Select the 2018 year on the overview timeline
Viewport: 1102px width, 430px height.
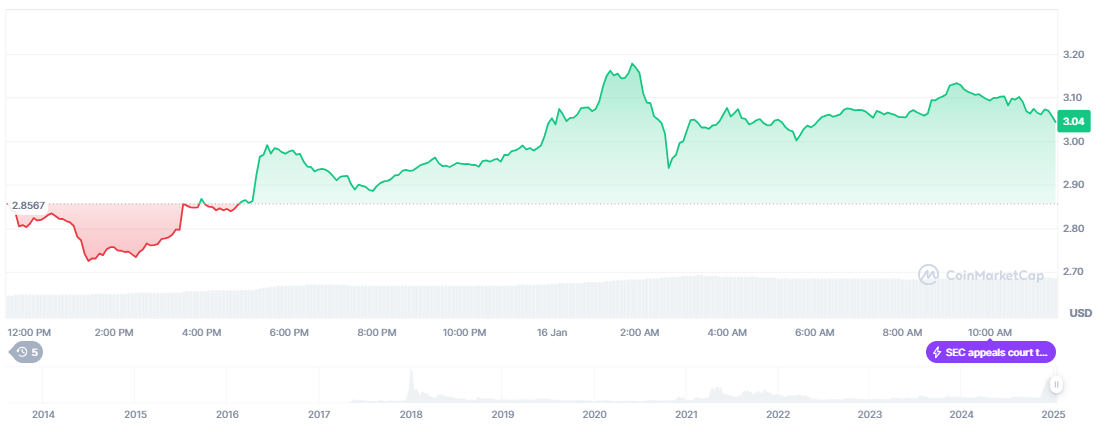coord(411,414)
